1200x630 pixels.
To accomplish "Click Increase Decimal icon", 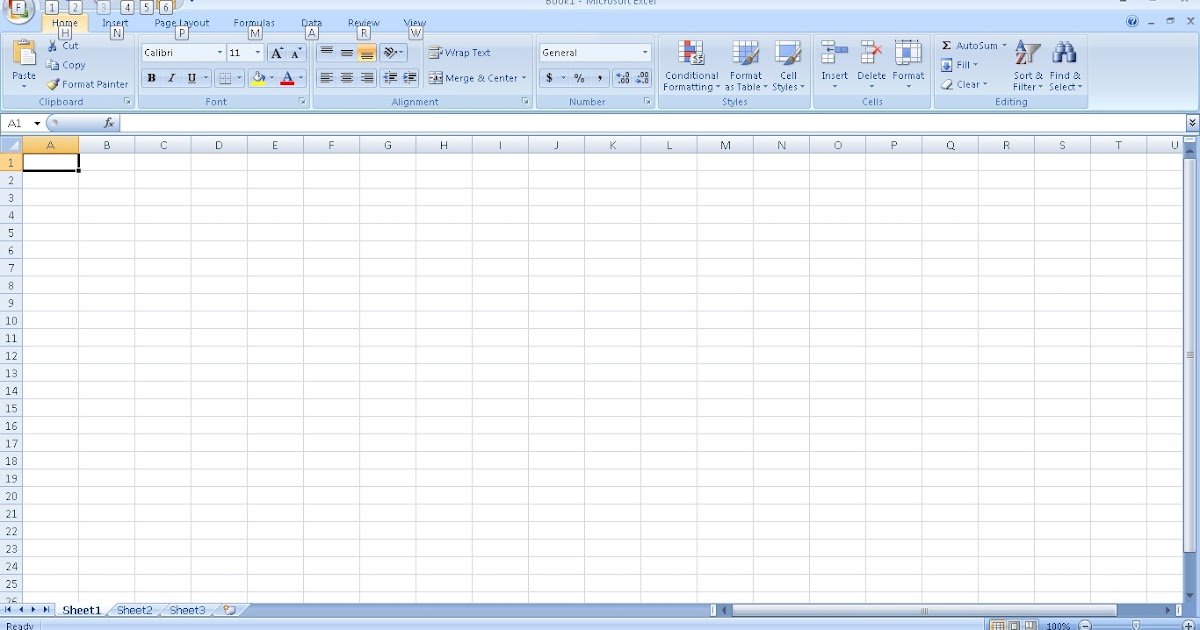I will pyautogui.click(x=622, y=77).
